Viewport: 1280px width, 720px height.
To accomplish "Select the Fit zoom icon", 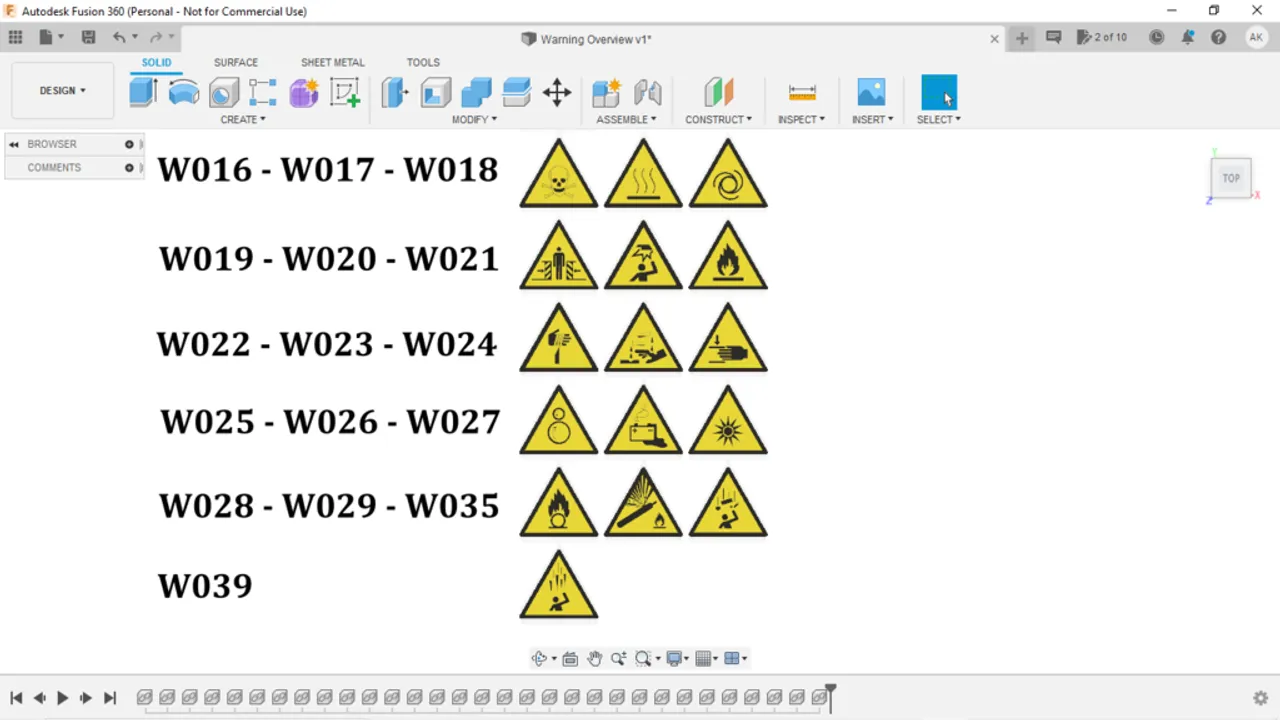I will click(x=643, y=658).
